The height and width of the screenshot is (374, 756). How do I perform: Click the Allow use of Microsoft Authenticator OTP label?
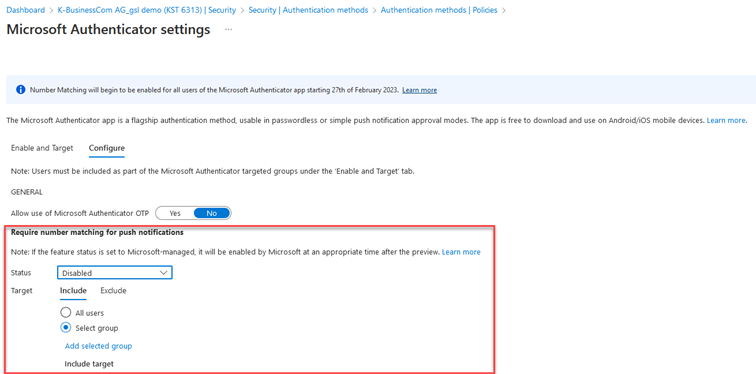(x=79, y=213)
